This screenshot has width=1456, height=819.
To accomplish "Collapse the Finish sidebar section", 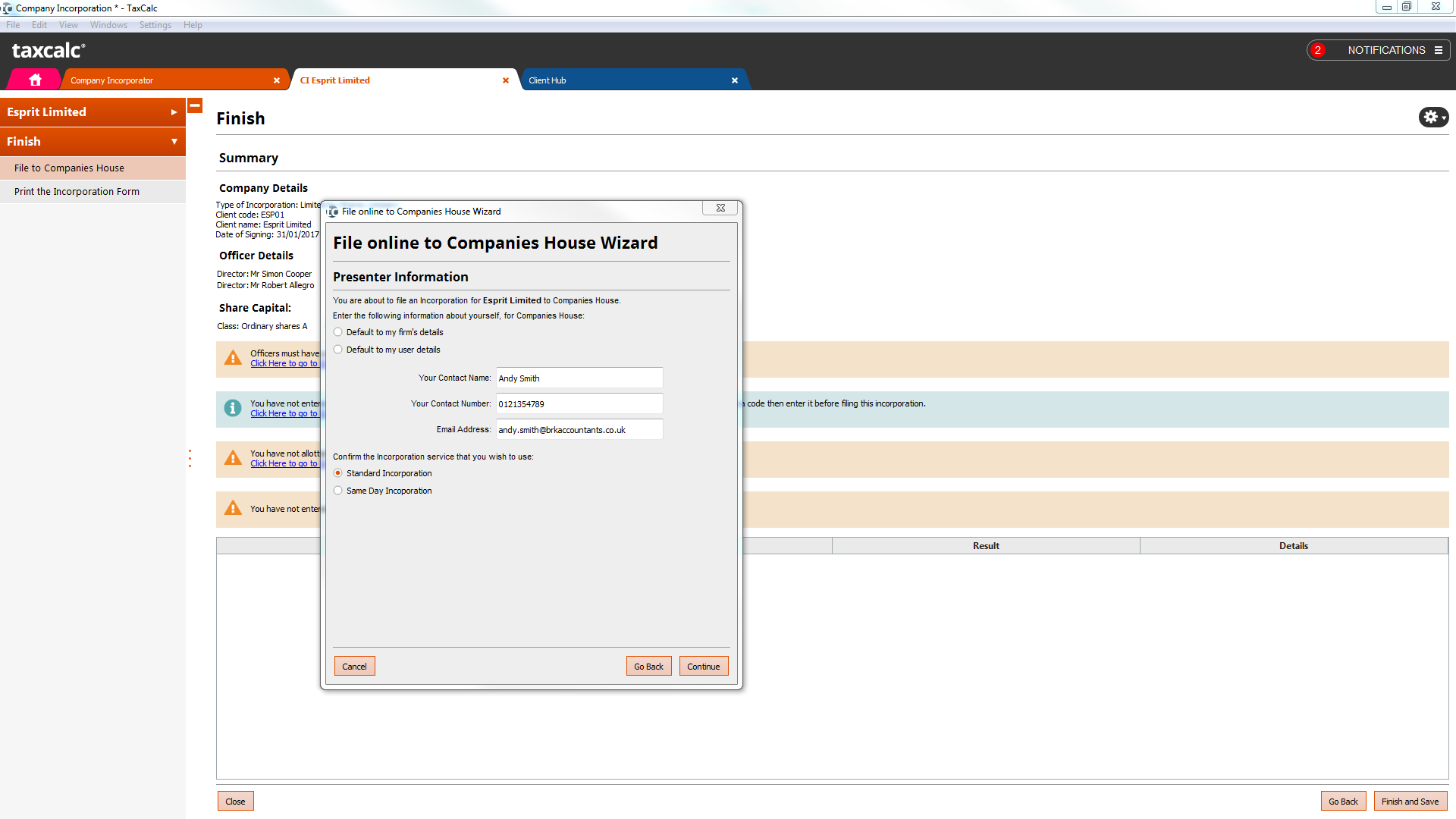I will [174, 142].
